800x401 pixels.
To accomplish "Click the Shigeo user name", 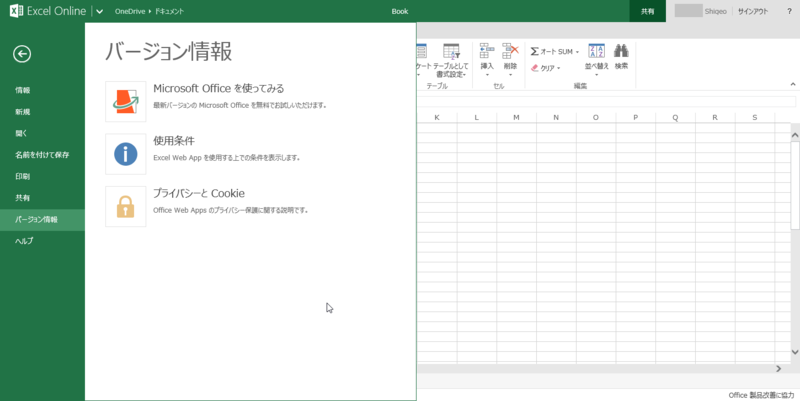I will coord(715,11).
